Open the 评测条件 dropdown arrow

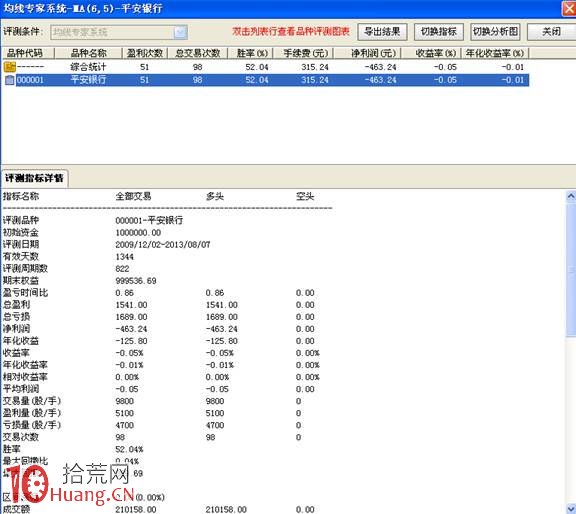tap(180, 32)
